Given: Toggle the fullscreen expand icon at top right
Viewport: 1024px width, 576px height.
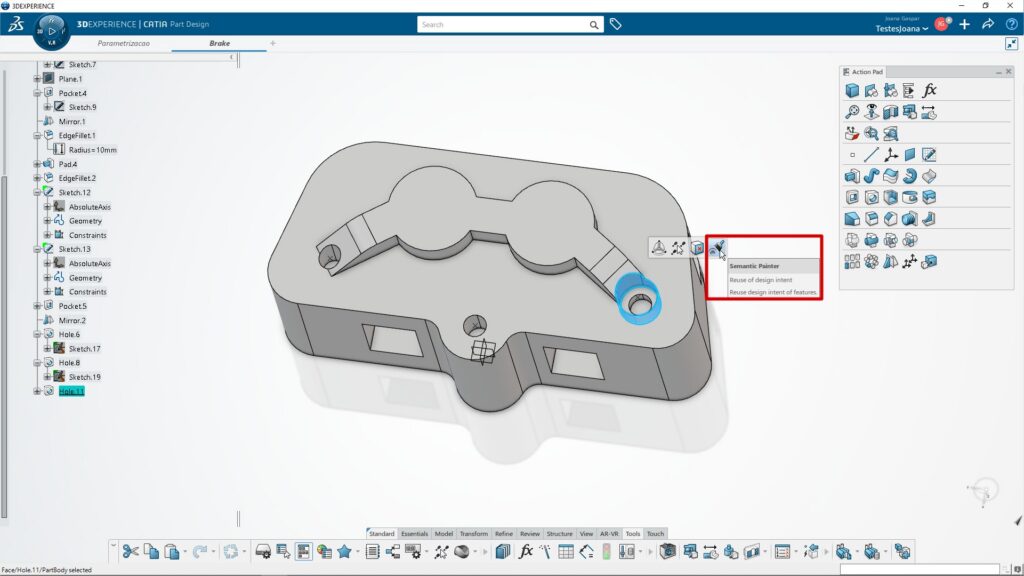Looking at the screenshot, I should [x=1011, y=44].
